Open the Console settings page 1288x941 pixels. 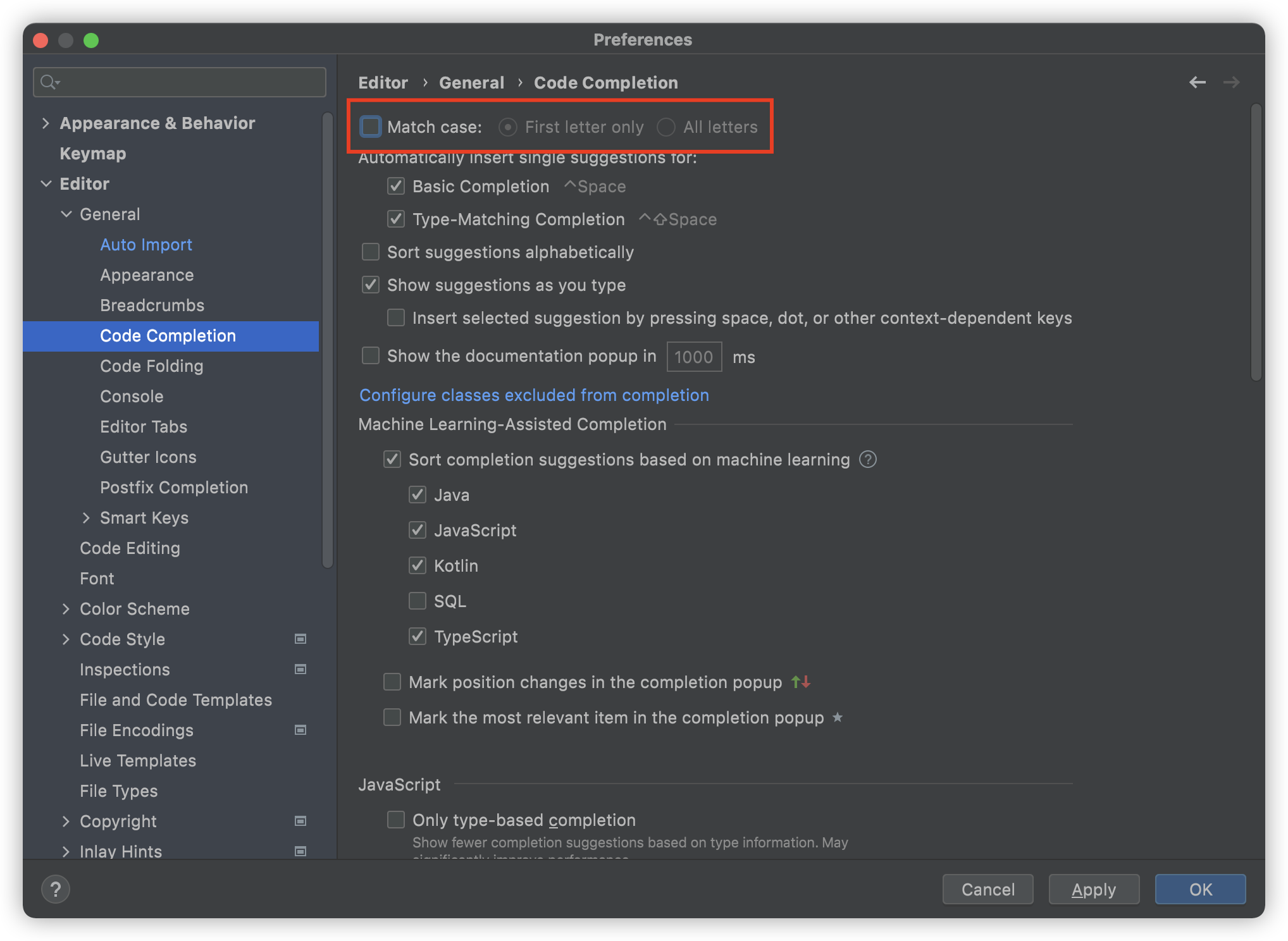(x=132, y=397)
